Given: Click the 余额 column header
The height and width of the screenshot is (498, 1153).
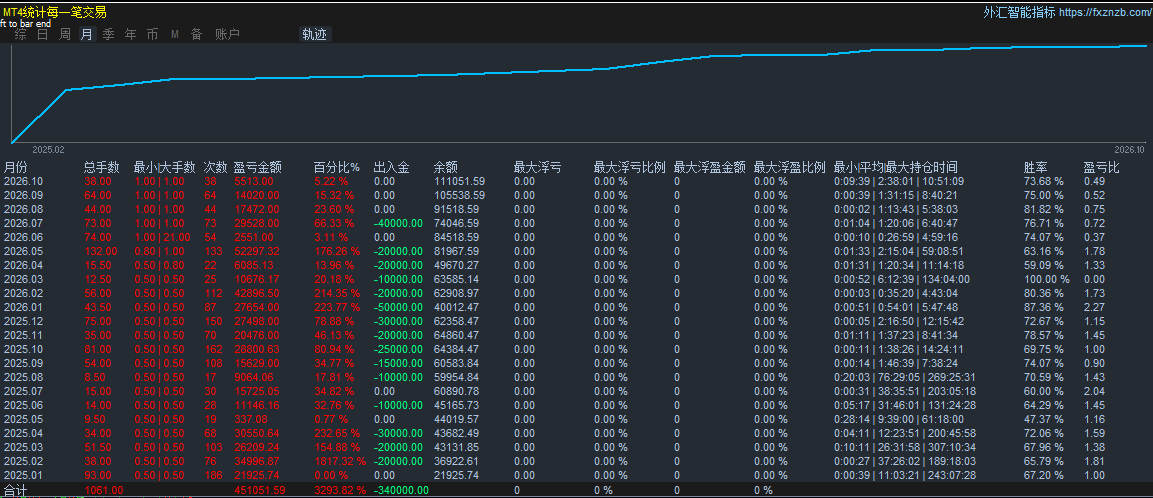Looking at the screenshot, I should tap(446, 168).
